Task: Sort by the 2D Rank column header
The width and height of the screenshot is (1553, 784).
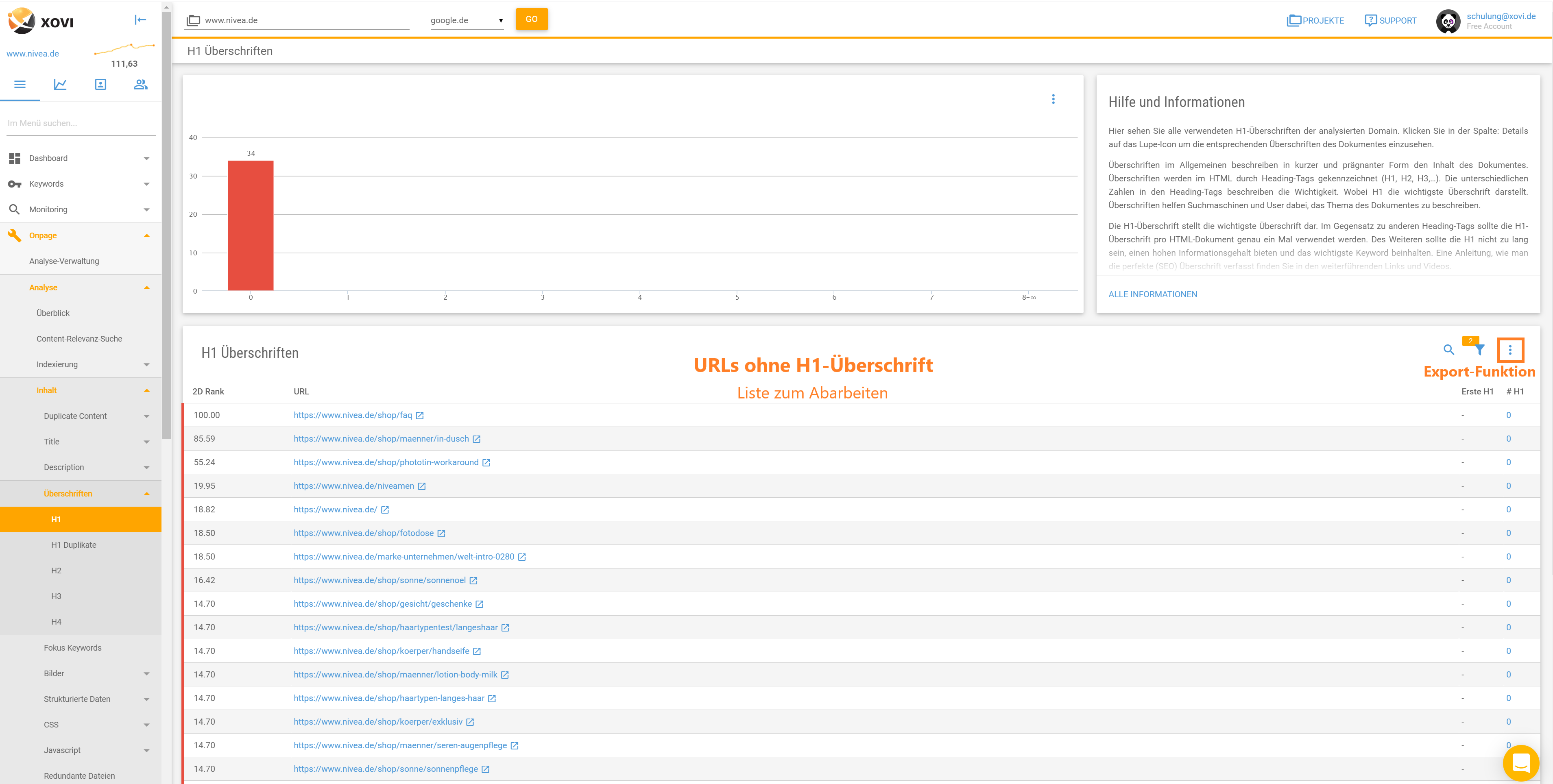Action: (208, 392)
